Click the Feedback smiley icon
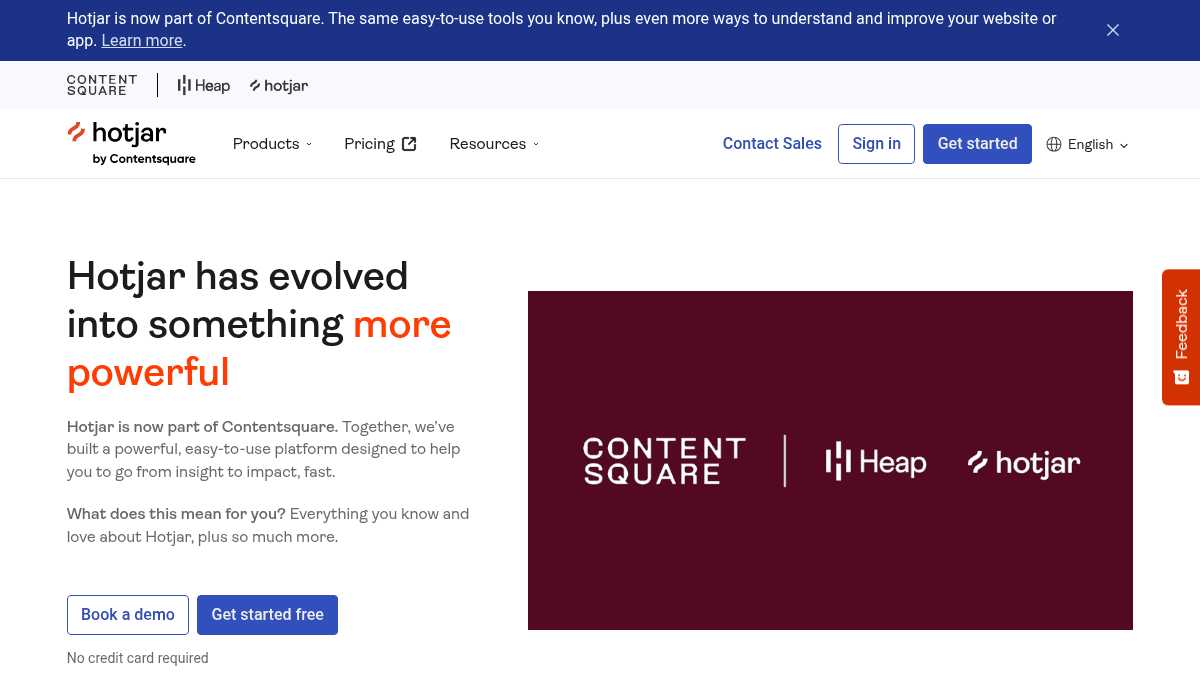The width and height of the screenshot is (1200, 675). coord(1181,377)
